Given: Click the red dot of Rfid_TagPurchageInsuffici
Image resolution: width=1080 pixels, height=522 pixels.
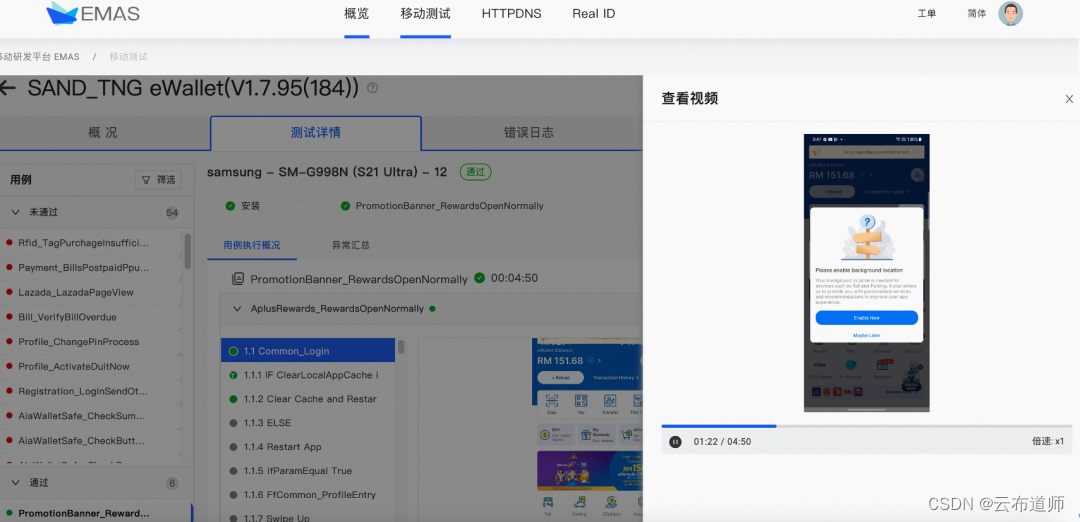Looking at the screenshot, I should [x=10, y=243].
